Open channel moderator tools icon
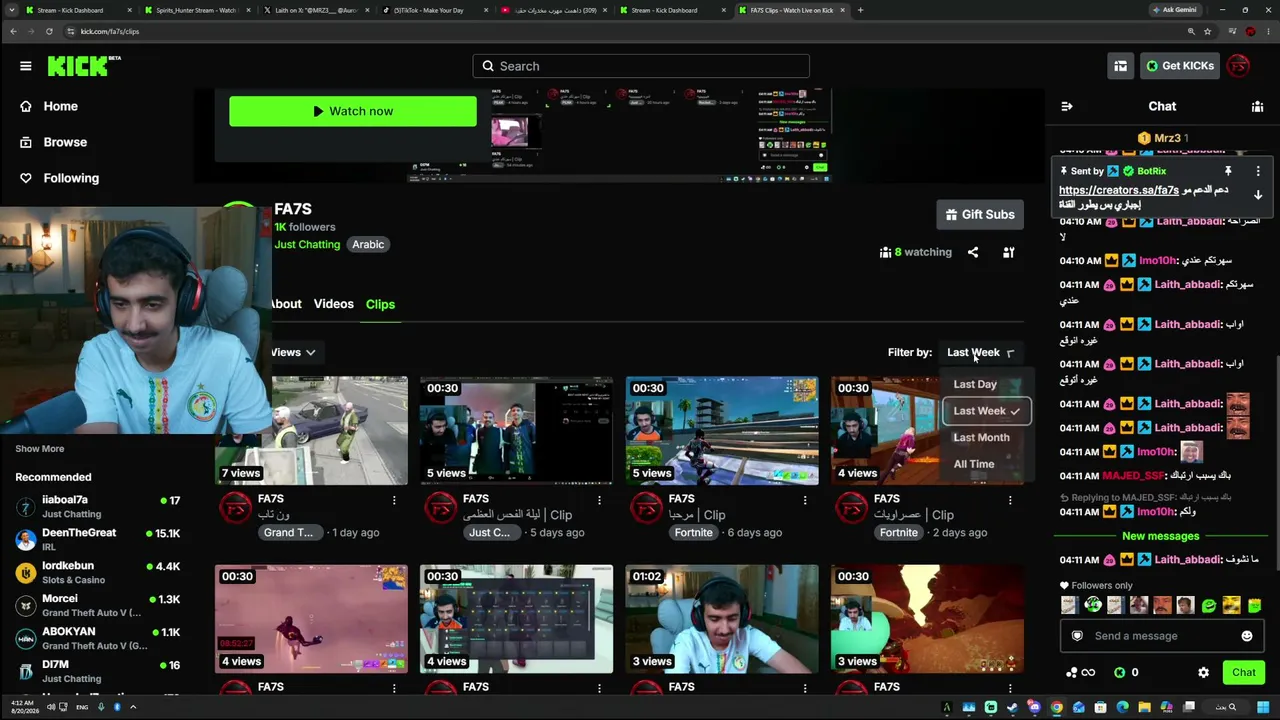The image size is (1280, 720). pyautogui.click(x=1008, y=252)
